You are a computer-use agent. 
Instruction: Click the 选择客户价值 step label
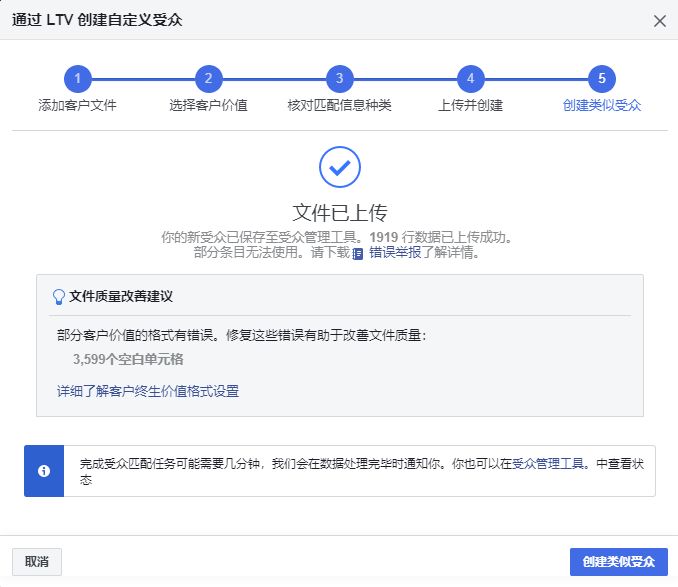[x=208, y=105]
